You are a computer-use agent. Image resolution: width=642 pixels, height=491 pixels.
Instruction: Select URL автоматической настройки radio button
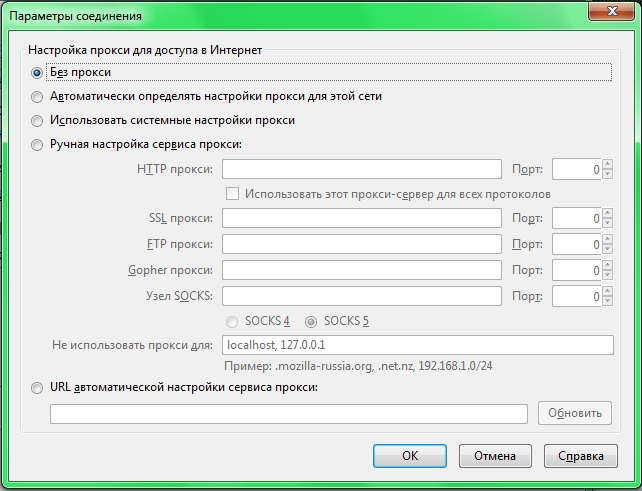tap(37, 388)
